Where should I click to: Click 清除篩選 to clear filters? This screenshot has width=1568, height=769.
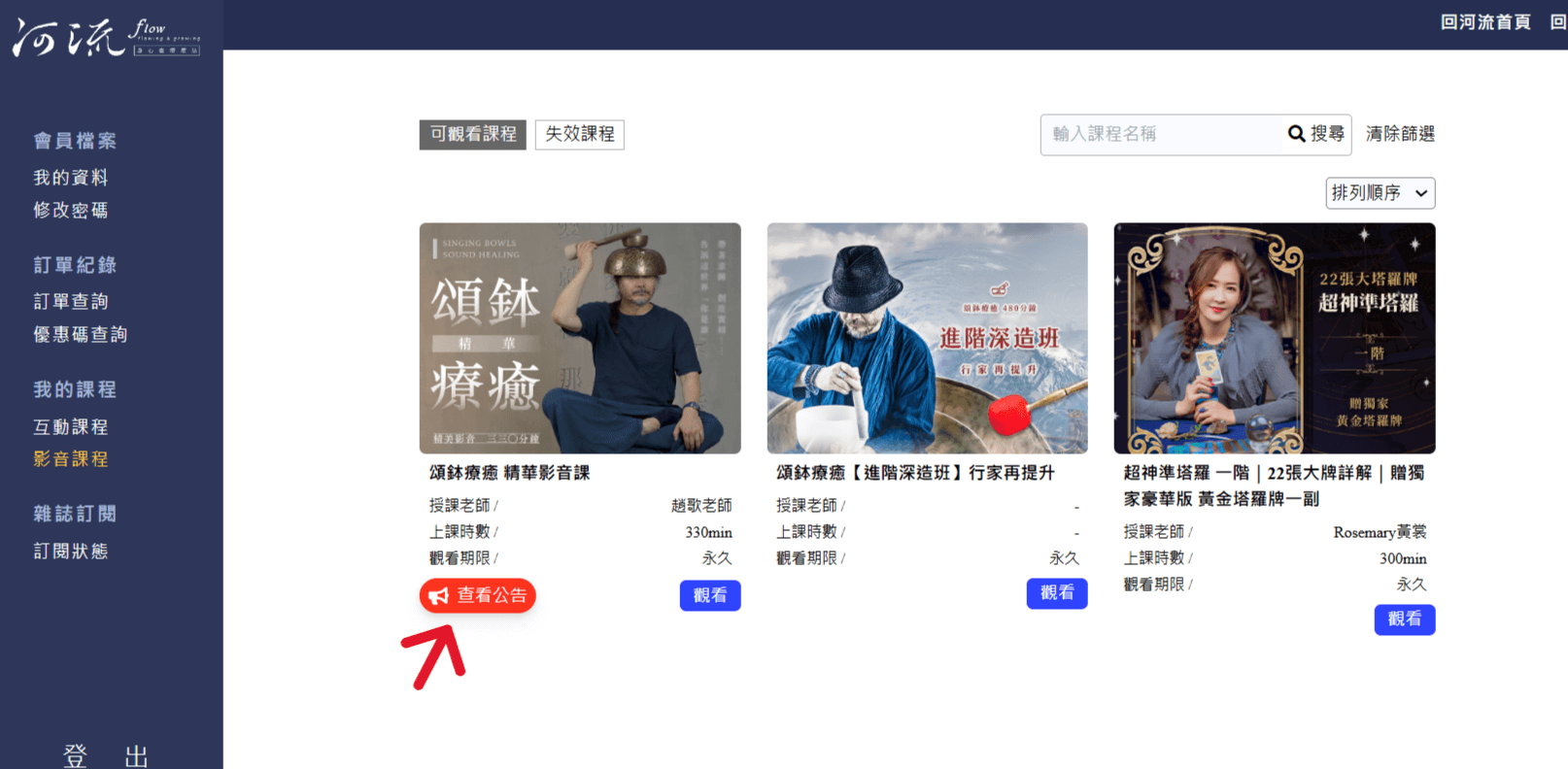[x=1400, y=134]
